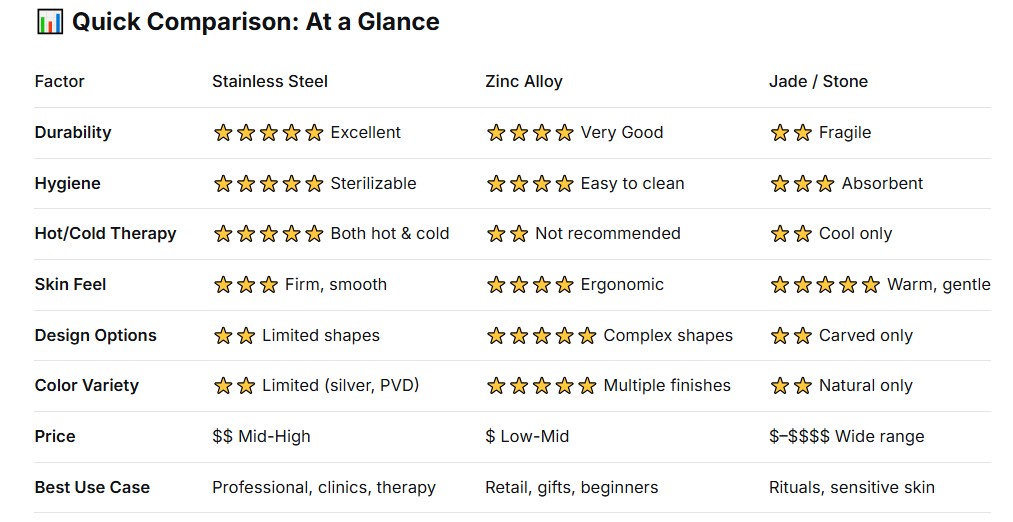Click the "Rituals, sensitive skin" cell
Screen dimensions: 1013x522
pos(852,487)
